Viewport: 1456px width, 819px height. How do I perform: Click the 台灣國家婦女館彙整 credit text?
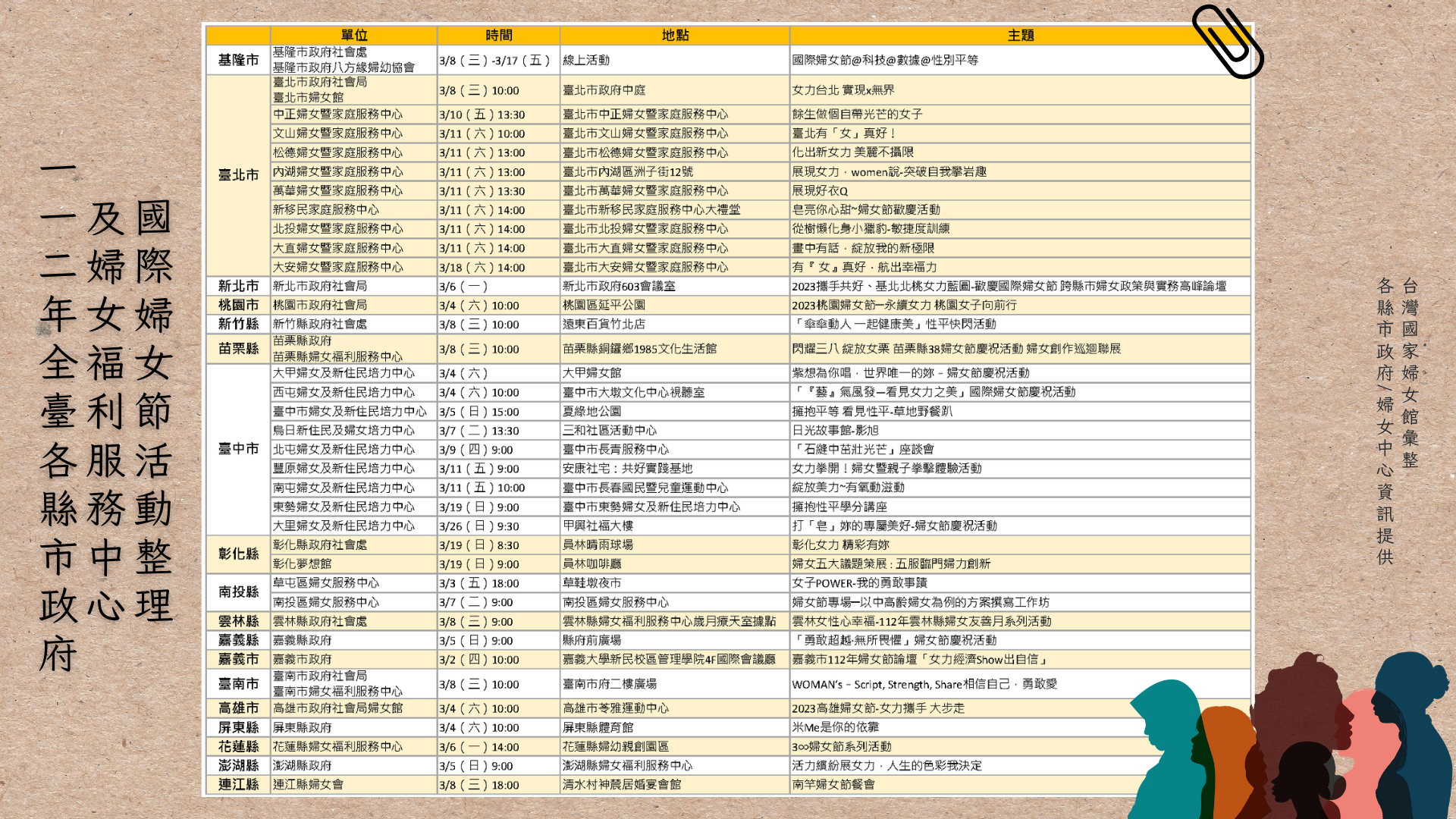[1410, 372]
